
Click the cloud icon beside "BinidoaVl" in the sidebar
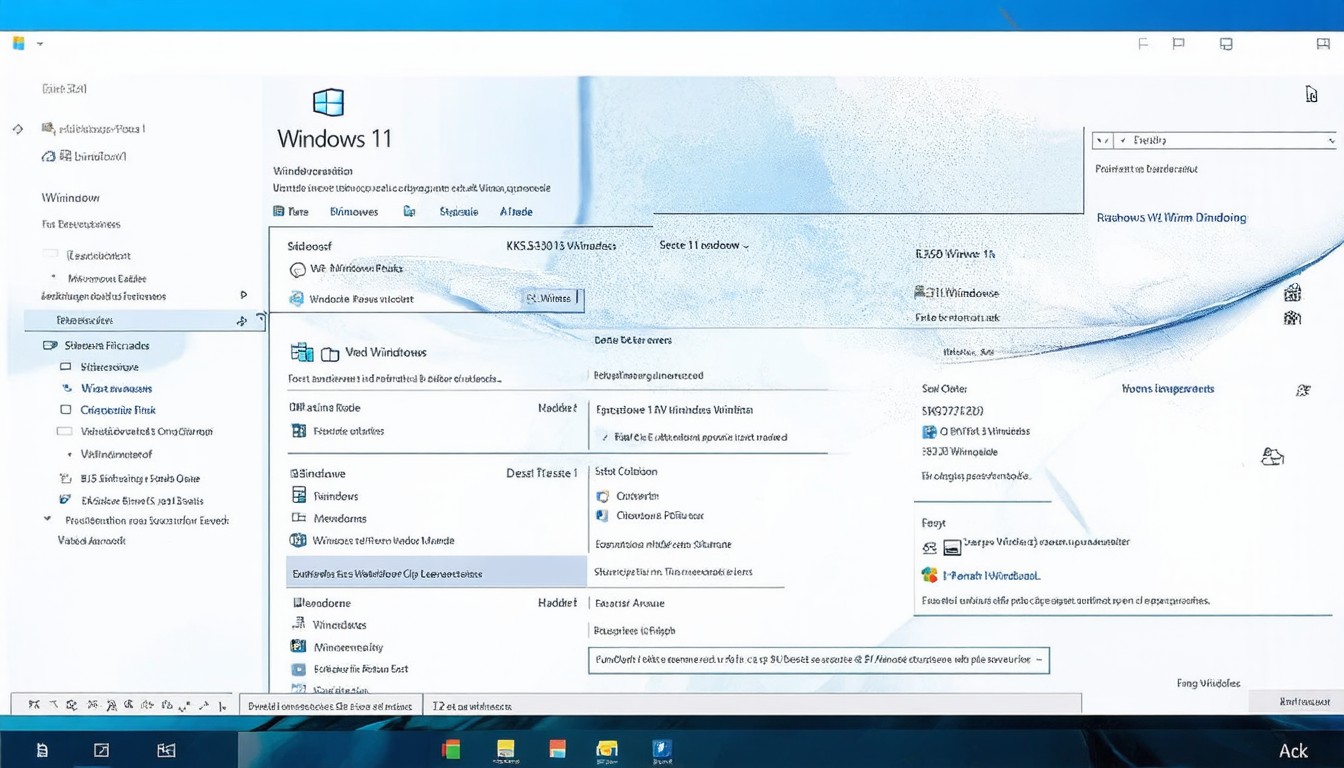pos(48,156)
